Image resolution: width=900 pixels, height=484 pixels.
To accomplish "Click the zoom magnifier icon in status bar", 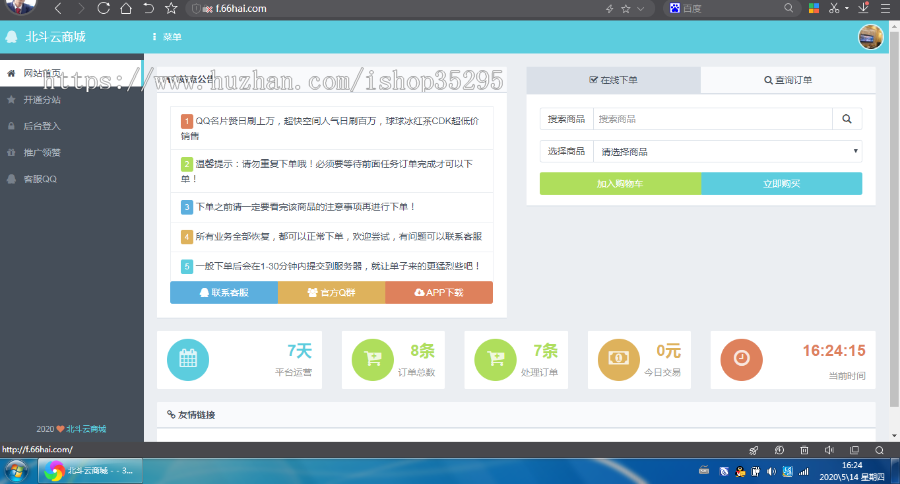I will [x=879, y=450].
